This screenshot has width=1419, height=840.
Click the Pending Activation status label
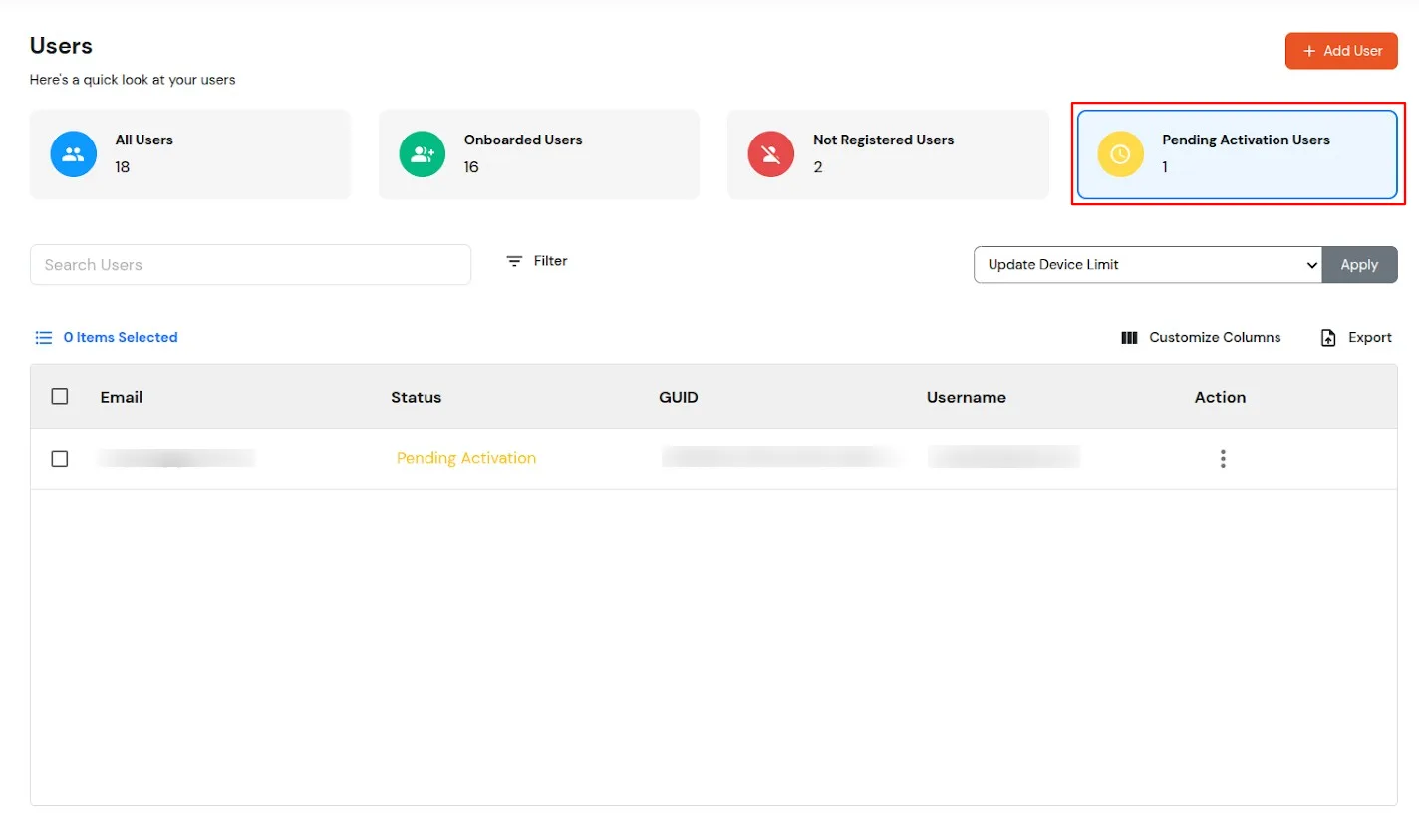pos(465,458)
